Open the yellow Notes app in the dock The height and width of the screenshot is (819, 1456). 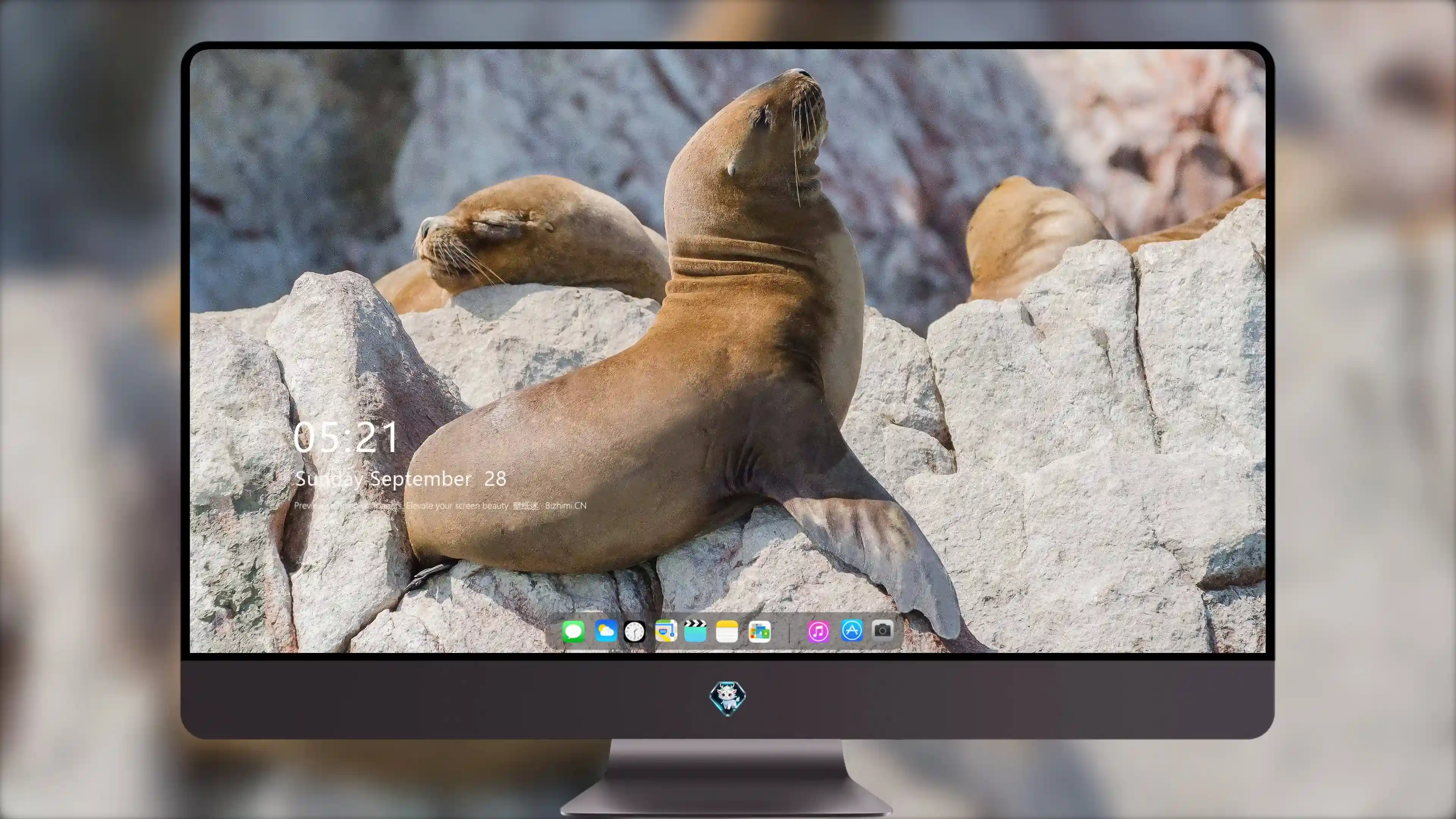(x=727, y=631)
